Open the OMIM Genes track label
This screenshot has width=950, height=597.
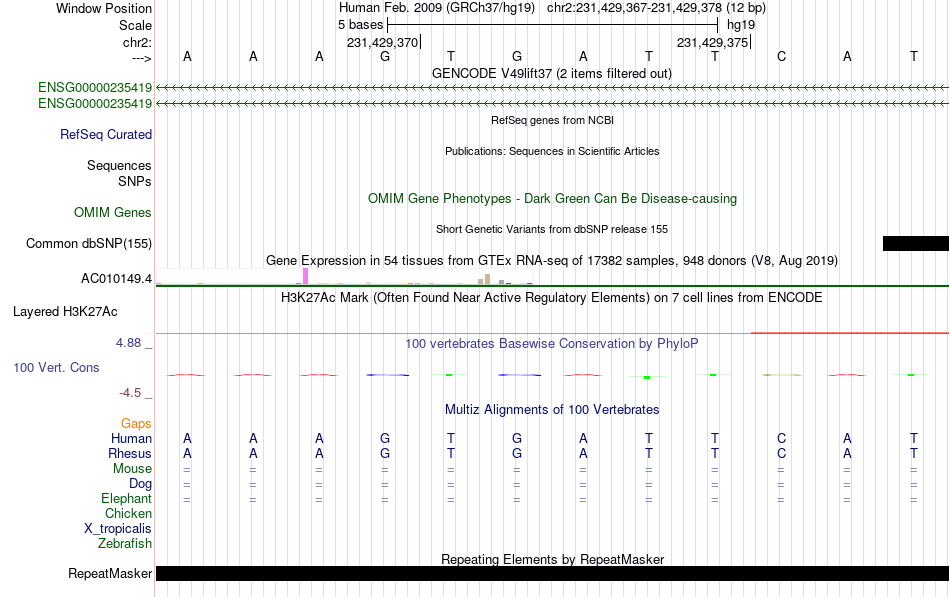point(113,212)
